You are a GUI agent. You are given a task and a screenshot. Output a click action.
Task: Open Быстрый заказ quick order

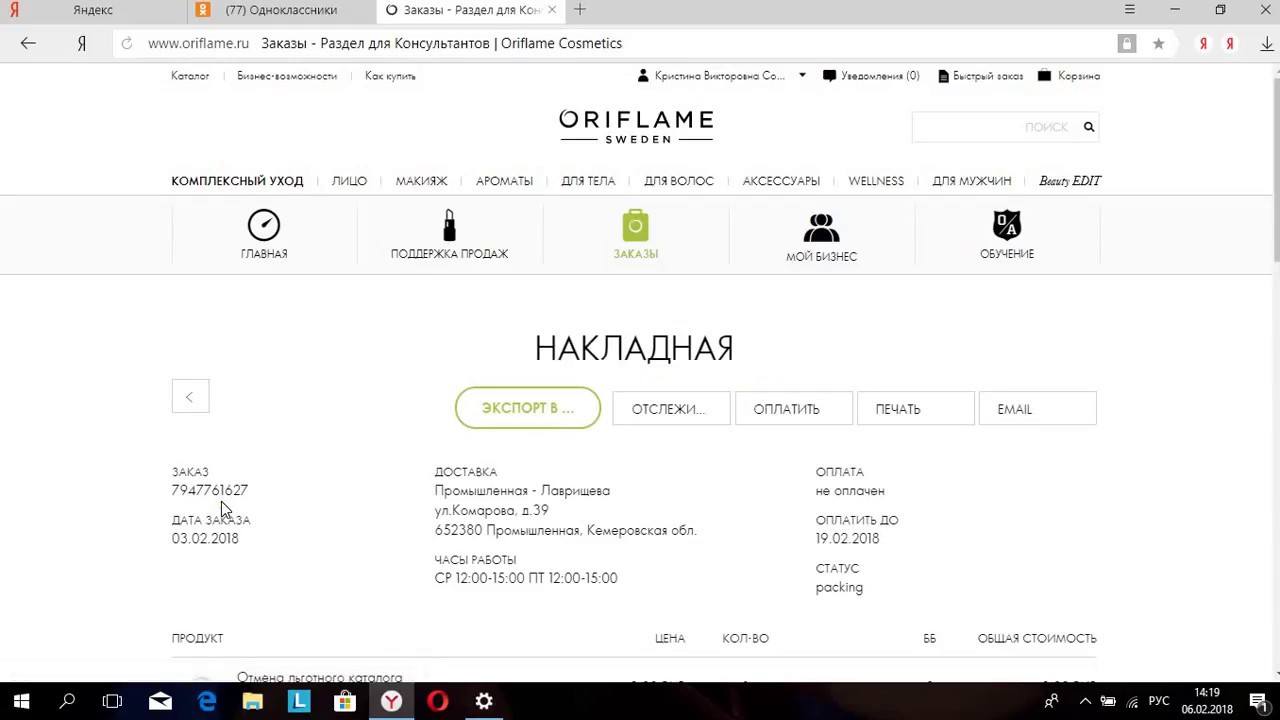coord(980,76)
